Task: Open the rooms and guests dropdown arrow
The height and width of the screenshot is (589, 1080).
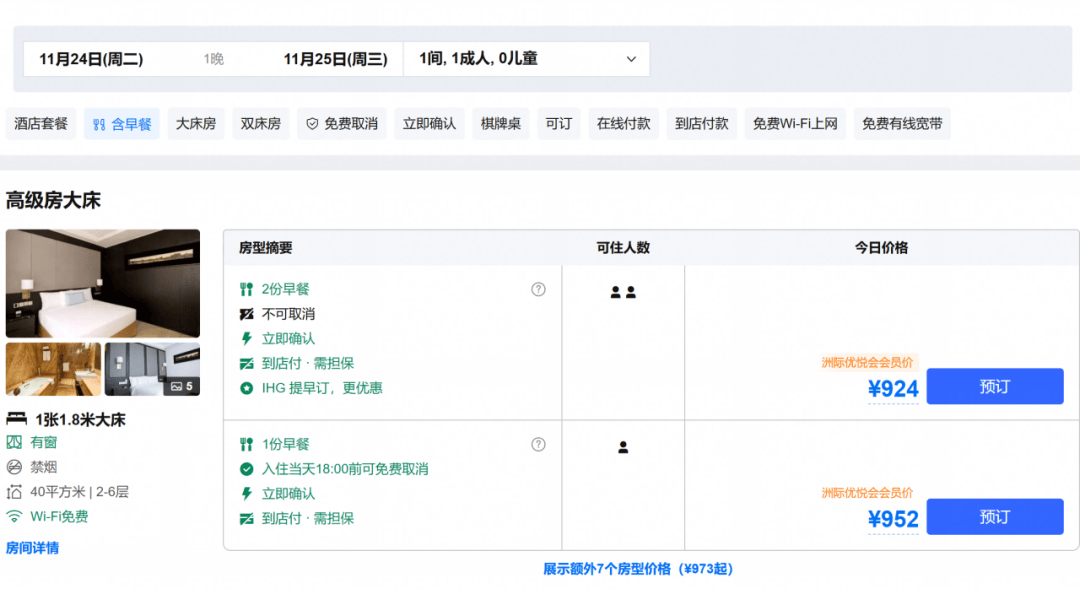Action: coord(631,59)
